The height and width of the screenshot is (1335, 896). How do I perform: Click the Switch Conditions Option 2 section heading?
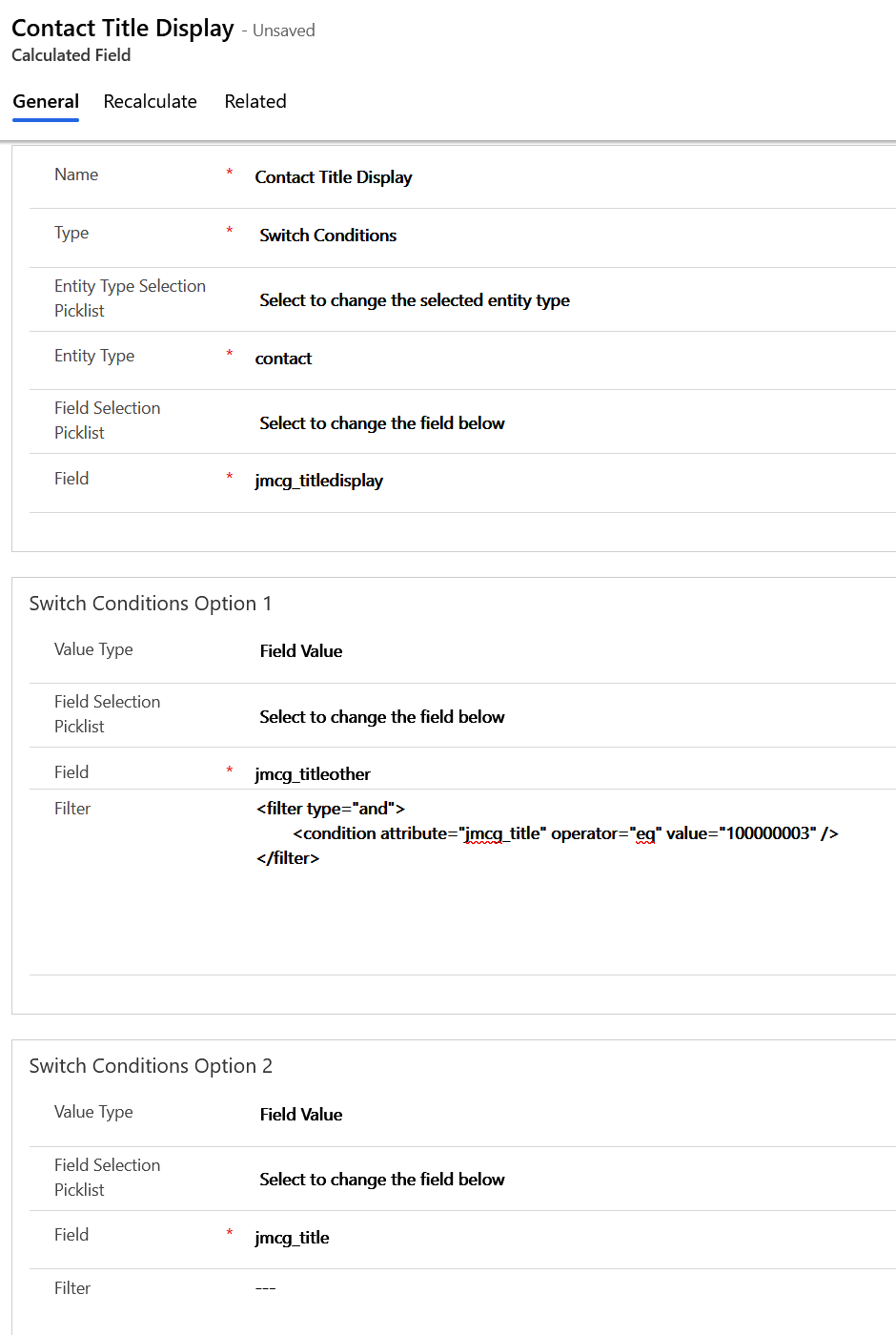[151, 1066]
